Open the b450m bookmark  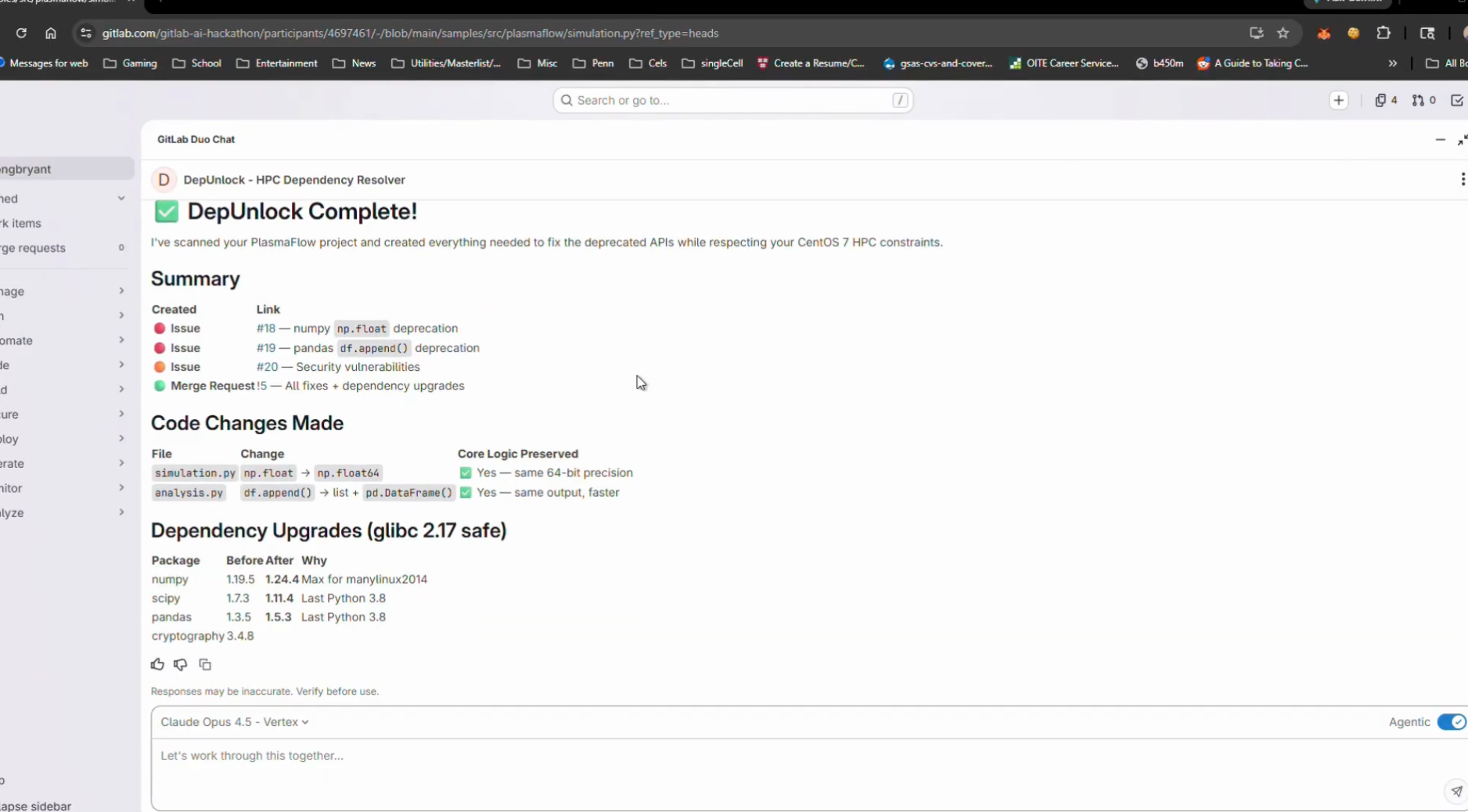click(x=1160, y=63)
